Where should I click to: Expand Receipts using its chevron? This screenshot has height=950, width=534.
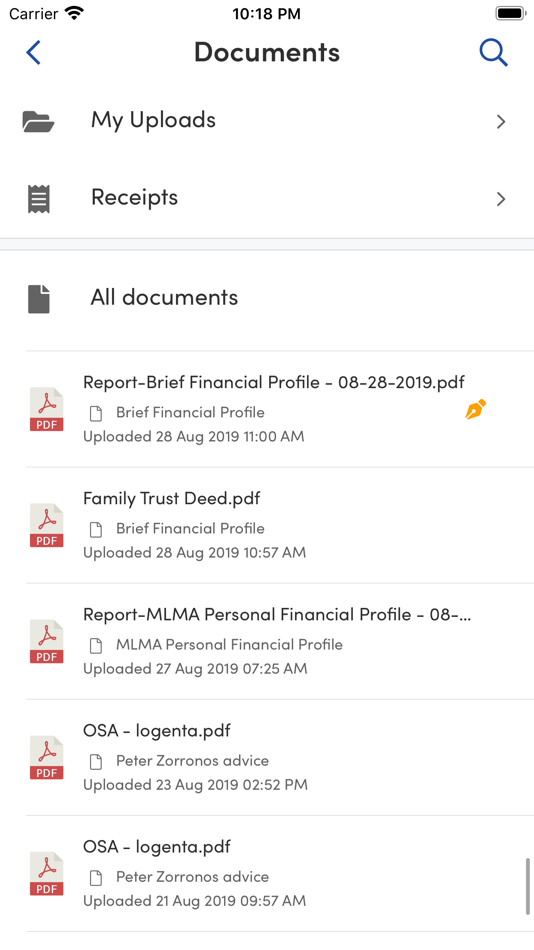[x=501, y=199]
